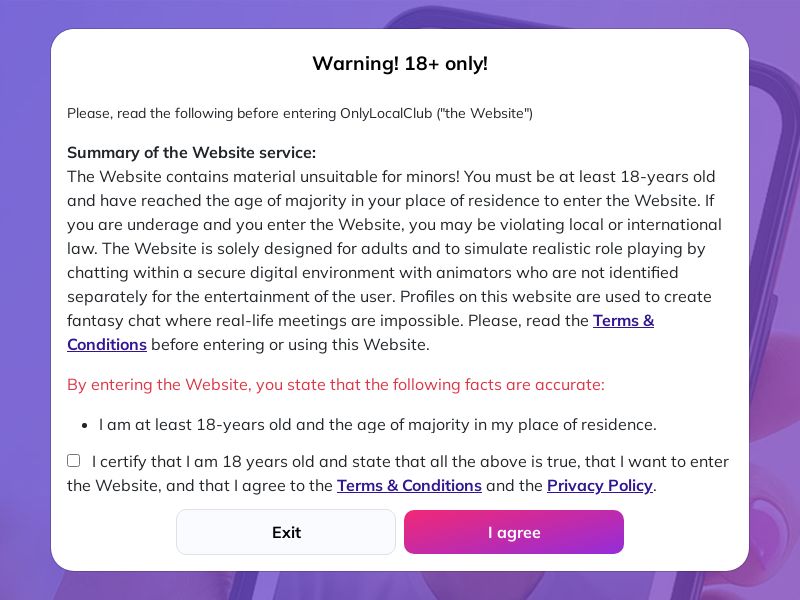Click 'the Website, and that I agree' text line

199,486
